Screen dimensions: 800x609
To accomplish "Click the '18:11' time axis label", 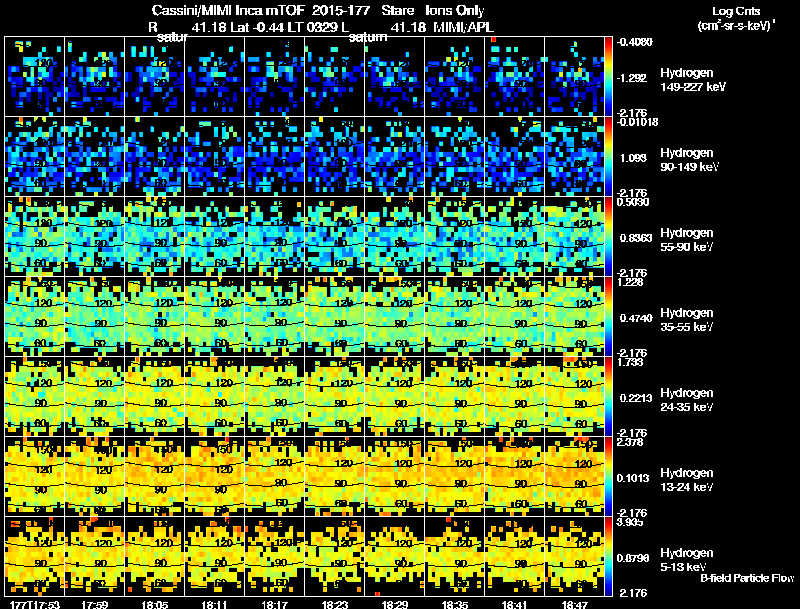I will tap(214, 604).
